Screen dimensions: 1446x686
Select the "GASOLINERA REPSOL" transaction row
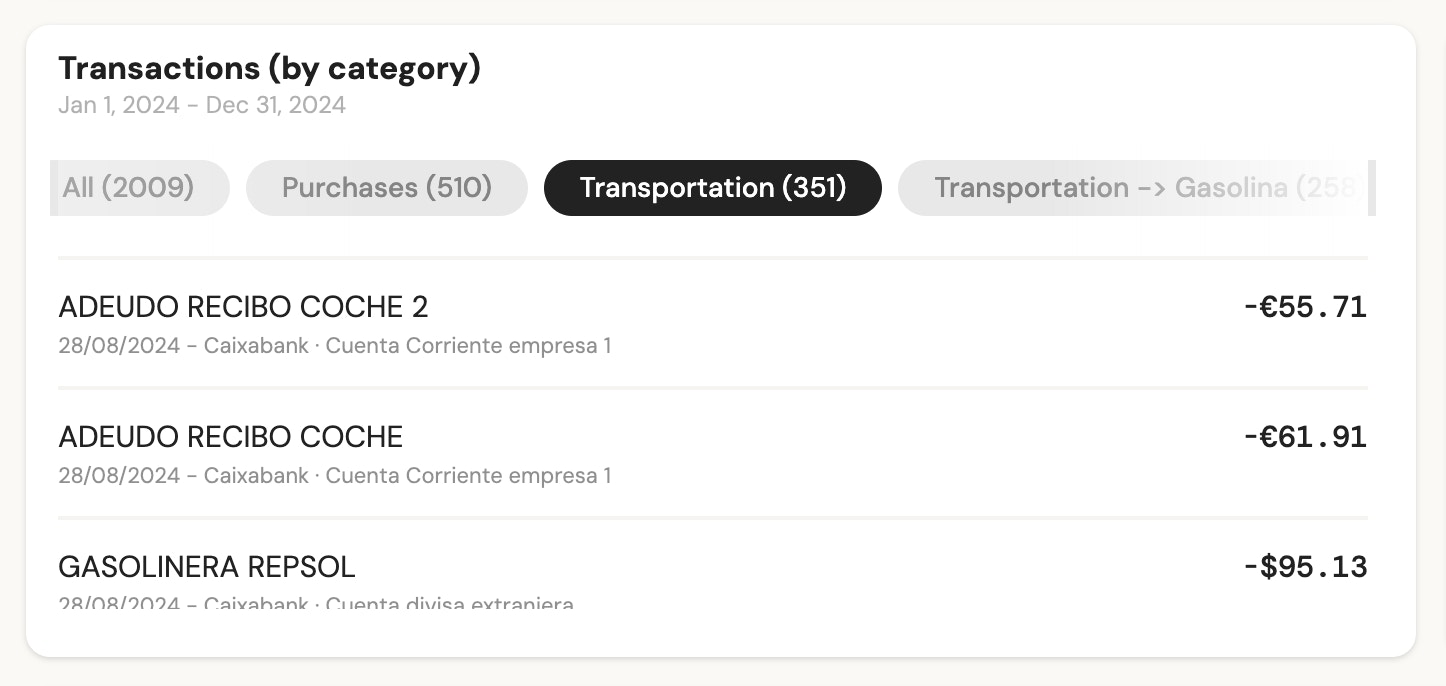pyautogui.click(x=207, y=567)
